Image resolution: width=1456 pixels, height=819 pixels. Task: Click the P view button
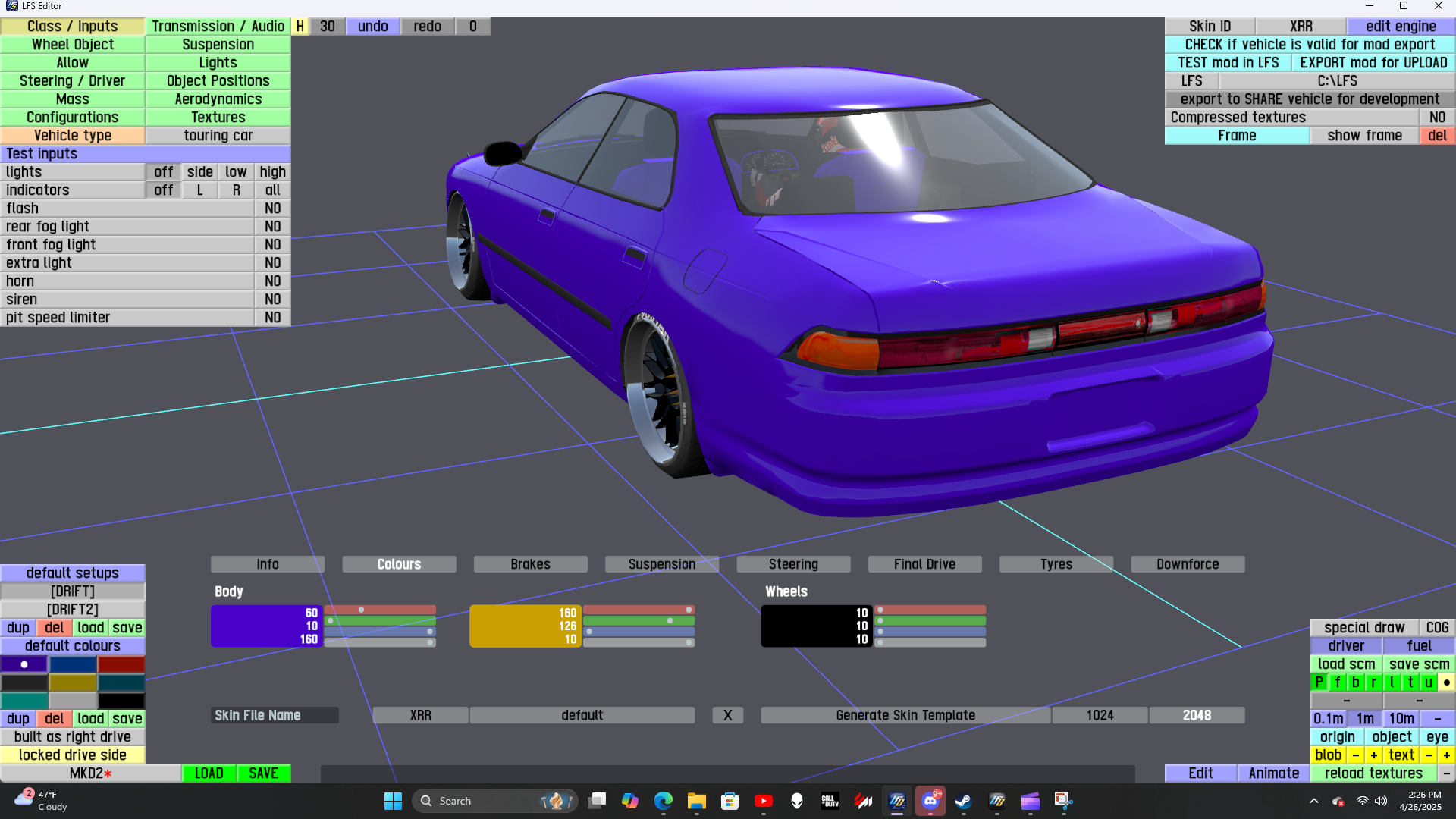coord(1319,682)
